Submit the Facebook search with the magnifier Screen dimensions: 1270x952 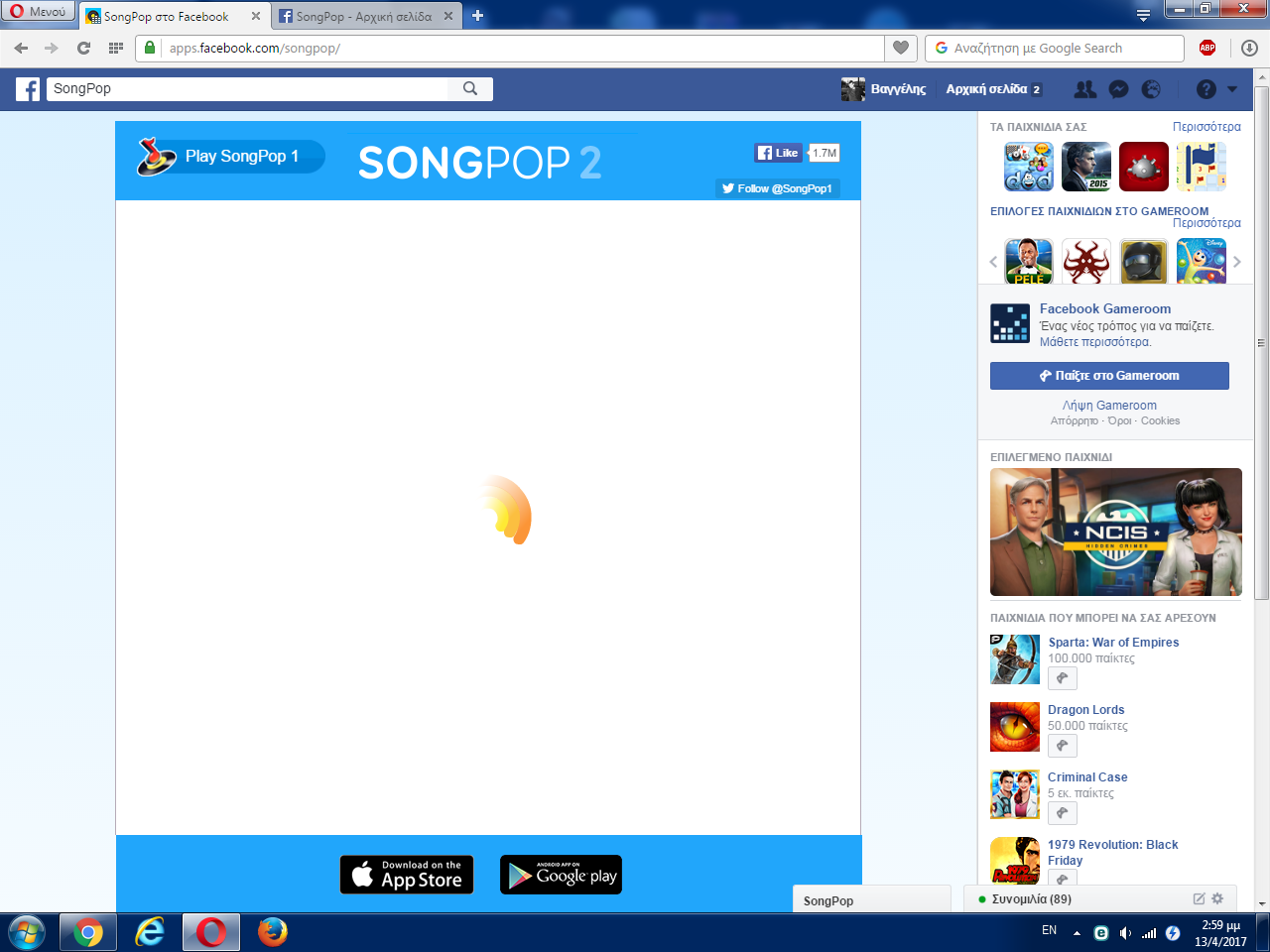(470, 89)
